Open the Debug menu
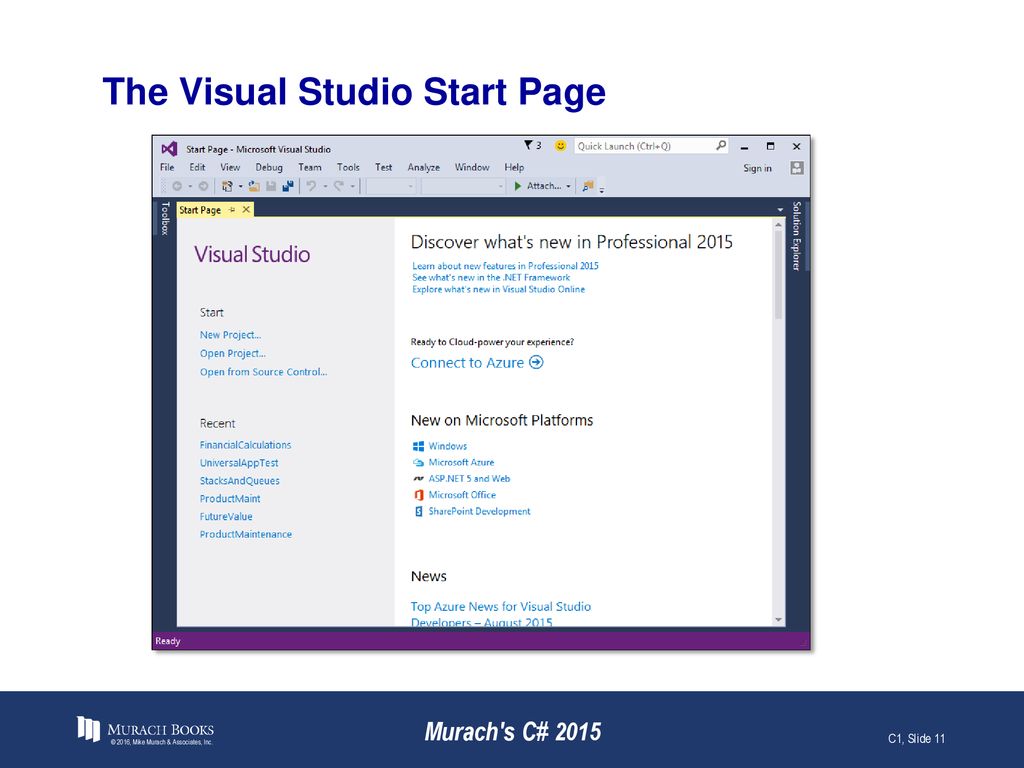The height and width of the screenshot is (768, 1024). point(269,167)
